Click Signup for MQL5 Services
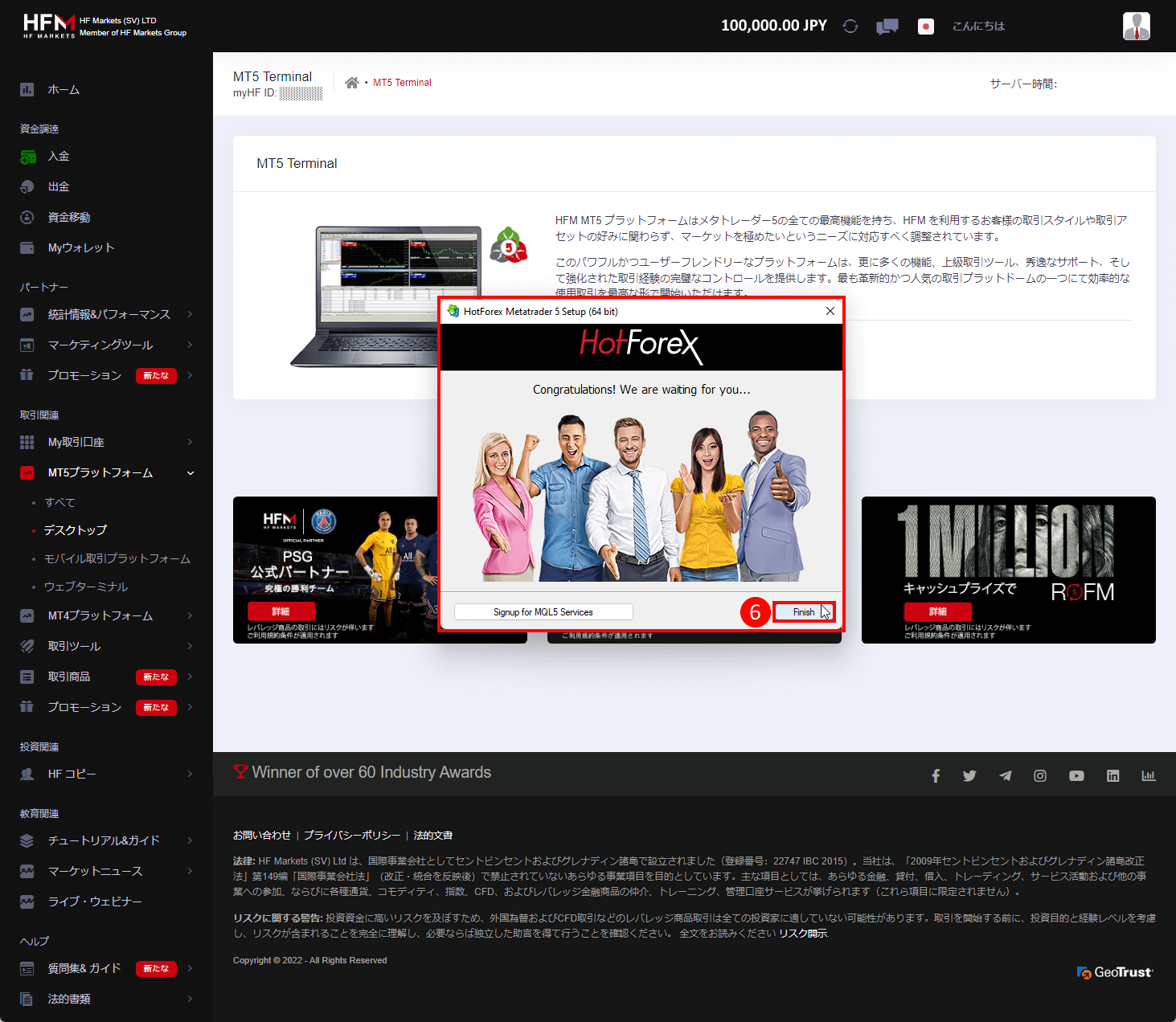The width and height of the screenshot is (1176, 1022). point(543,611)
